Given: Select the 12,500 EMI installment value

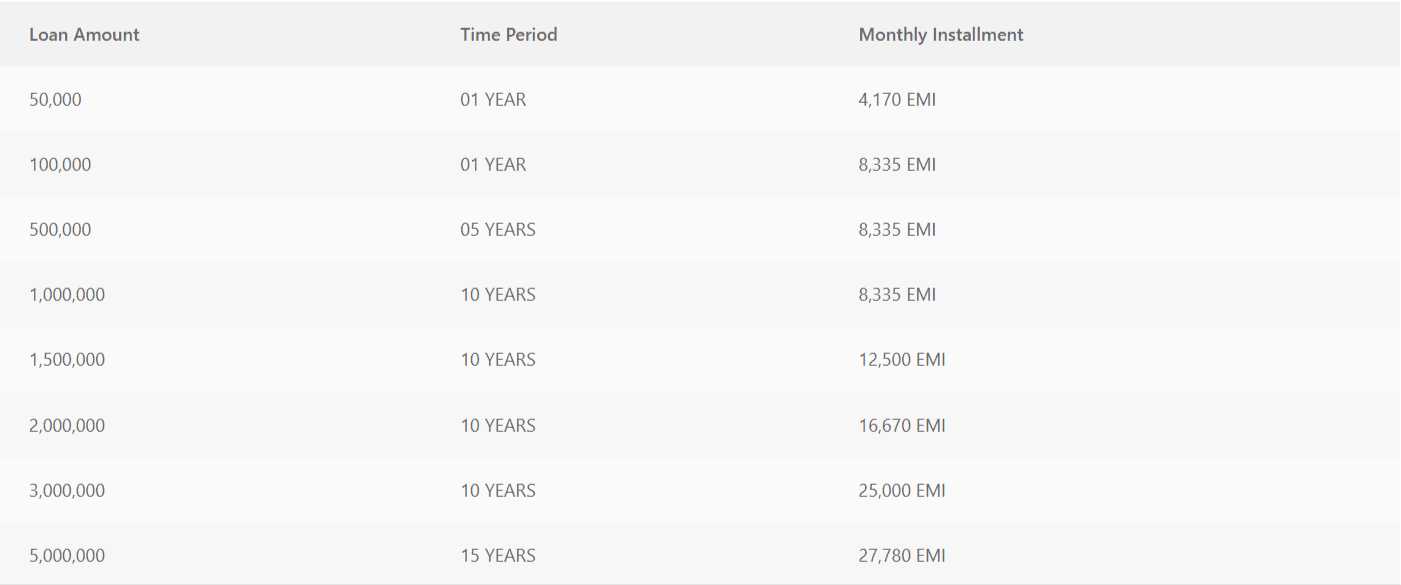Looking at the screenshot, I should [x=901, y=359].
